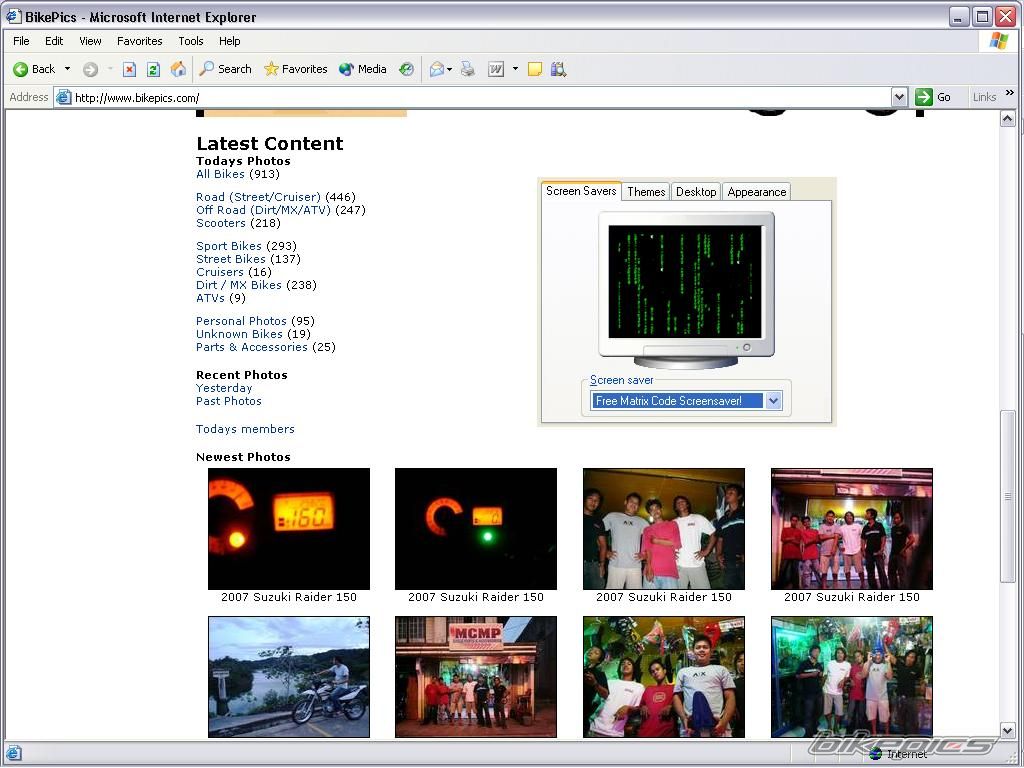The height and width of the screenshot is (768, 1024).
Task: Open the Tools menu
Action: click(190, 41)
